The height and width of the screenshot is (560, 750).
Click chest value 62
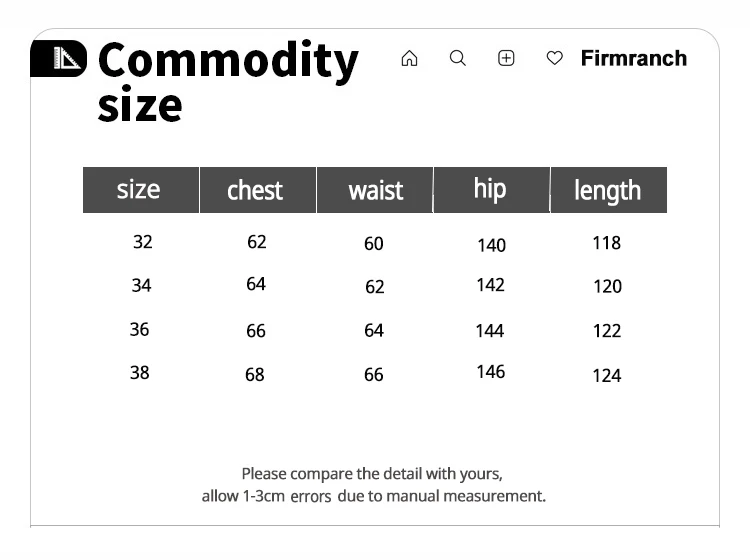point(257,242)
